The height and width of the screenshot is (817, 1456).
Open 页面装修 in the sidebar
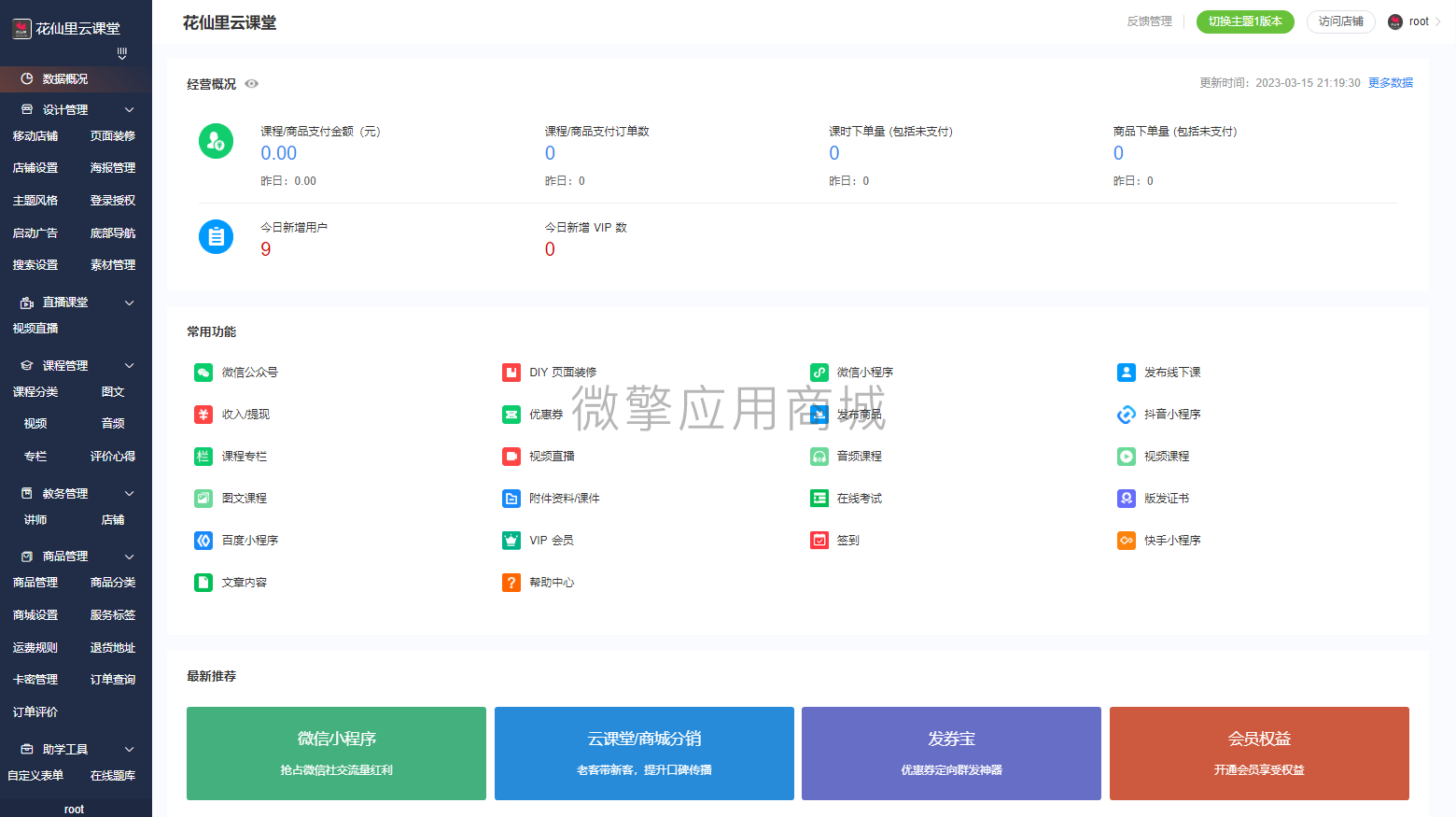113,136
